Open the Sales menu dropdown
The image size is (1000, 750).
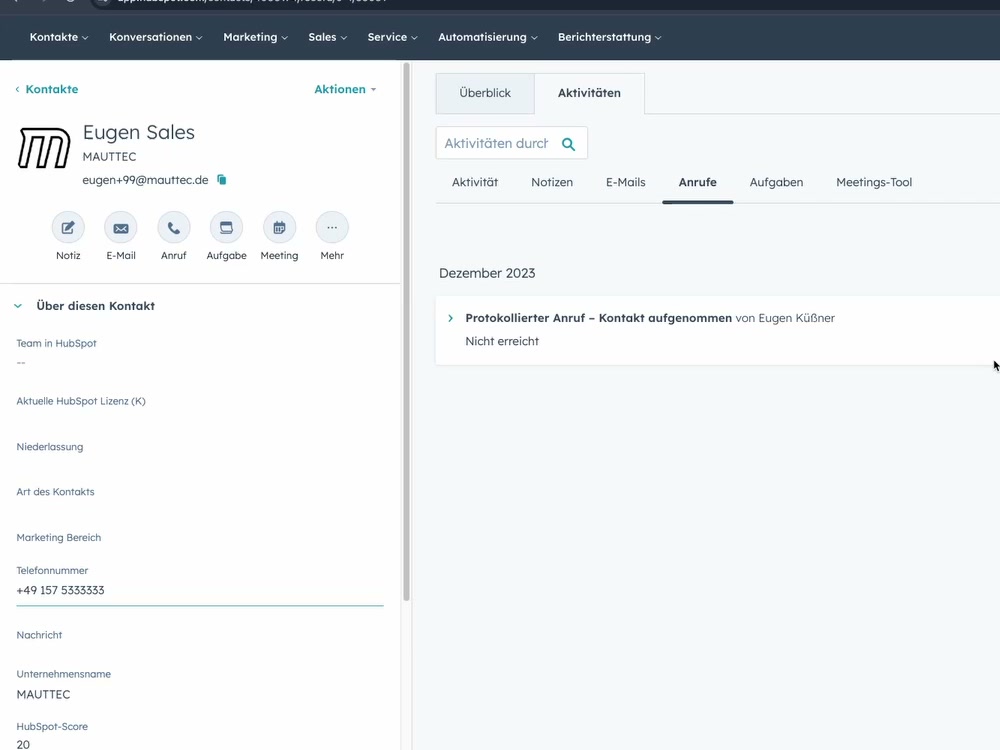click(327, 37)
